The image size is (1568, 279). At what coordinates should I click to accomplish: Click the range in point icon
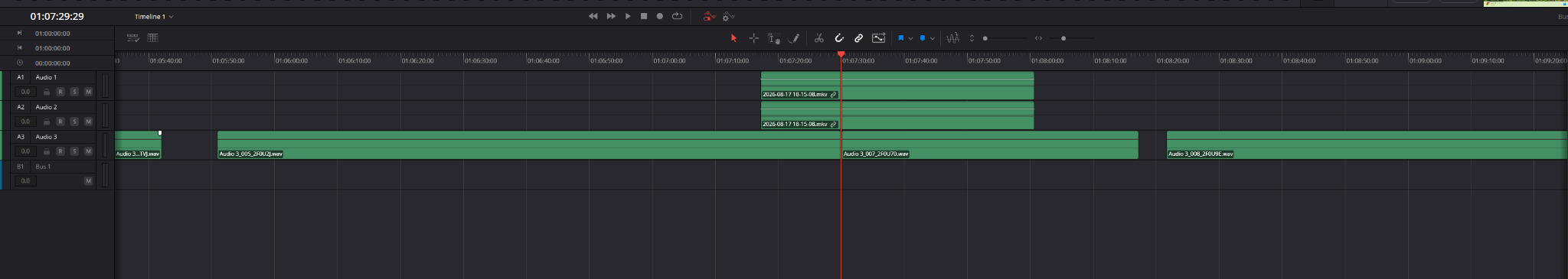(x=20, y=33)
